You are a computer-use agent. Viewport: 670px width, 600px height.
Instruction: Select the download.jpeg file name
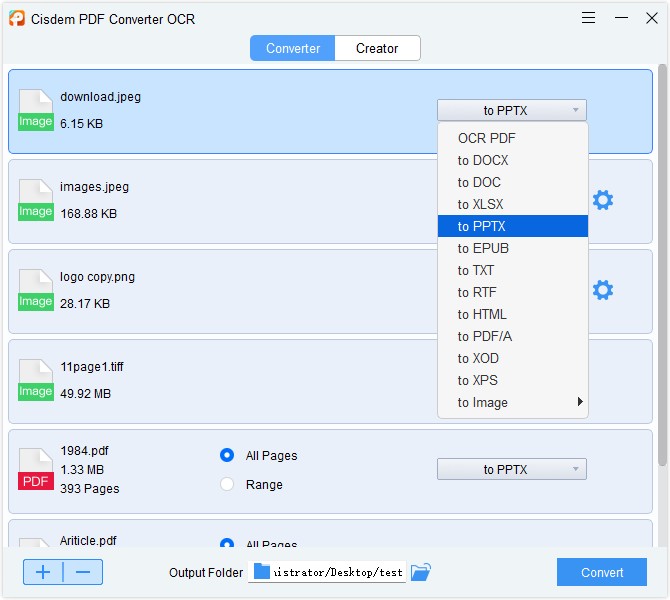coord(100,97)
